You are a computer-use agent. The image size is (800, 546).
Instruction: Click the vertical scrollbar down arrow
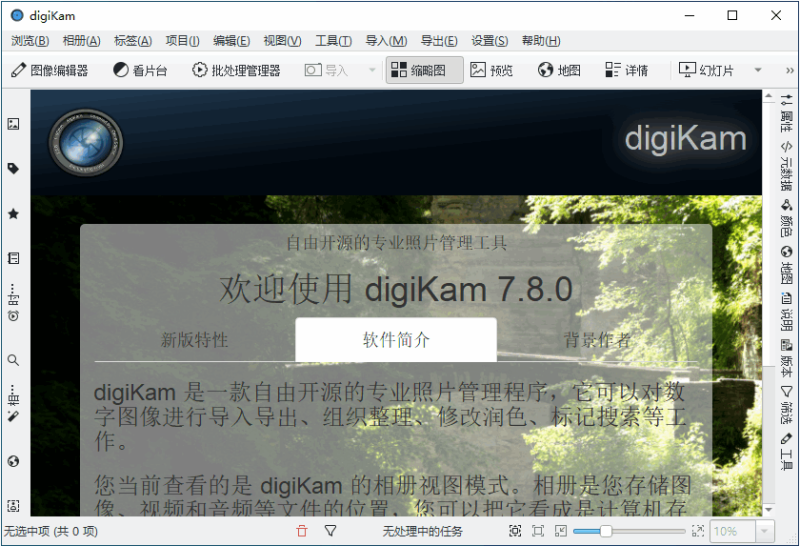tap(768, 510)
